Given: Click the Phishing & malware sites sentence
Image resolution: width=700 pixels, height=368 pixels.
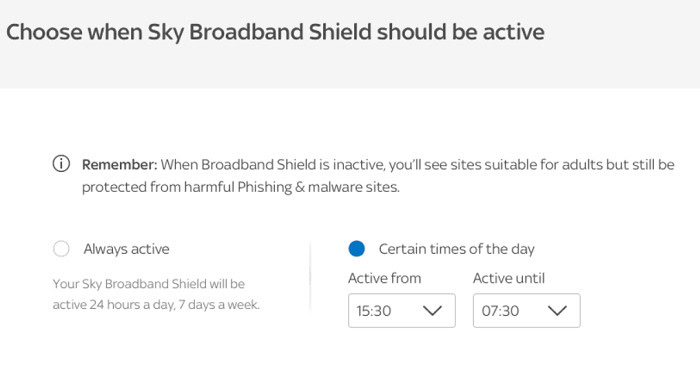Looking at the screenshot, I should point(241,187).
